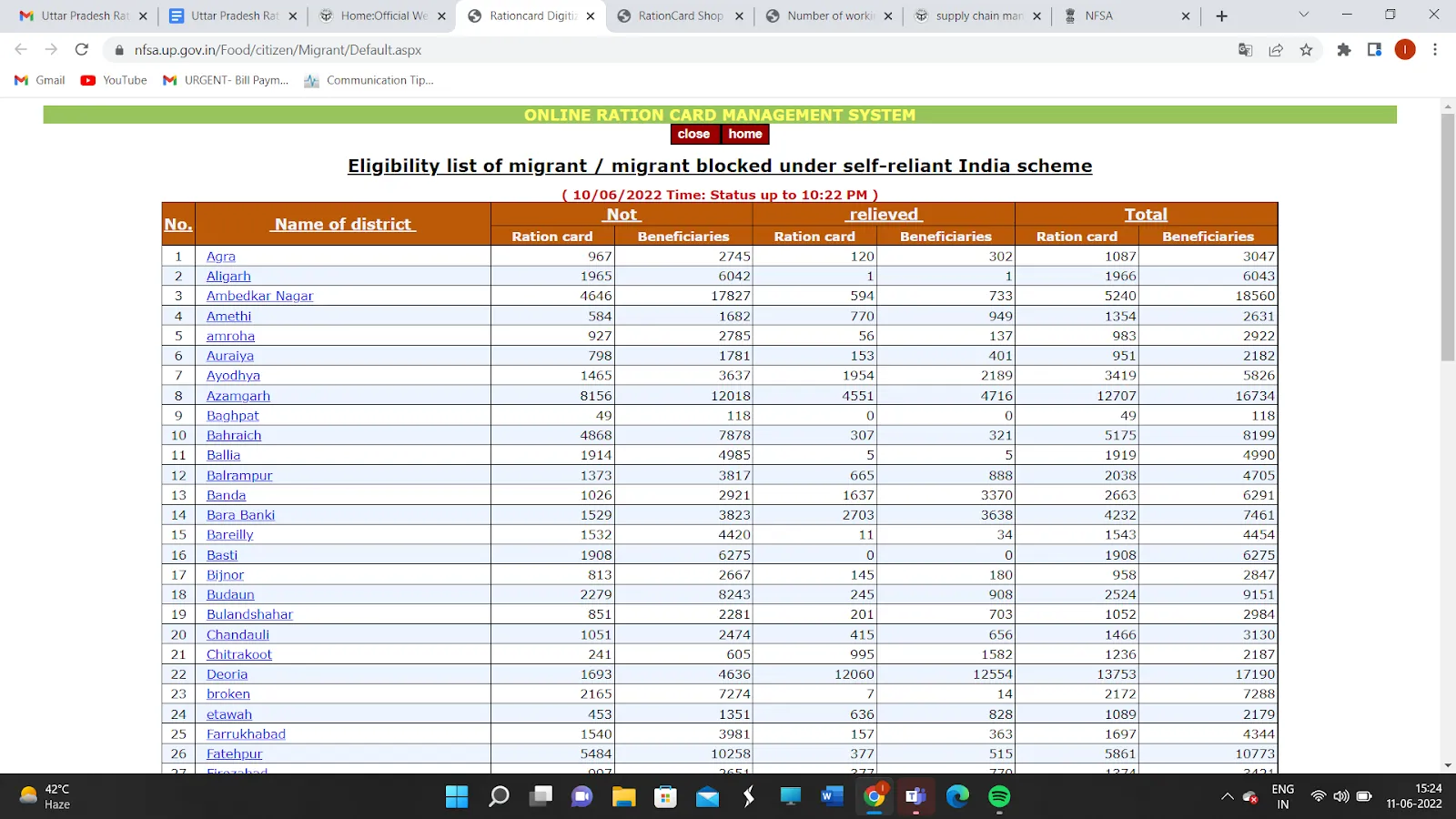Bookmark this page with the star icon

pyautogui.click(x=1306, y=50)
